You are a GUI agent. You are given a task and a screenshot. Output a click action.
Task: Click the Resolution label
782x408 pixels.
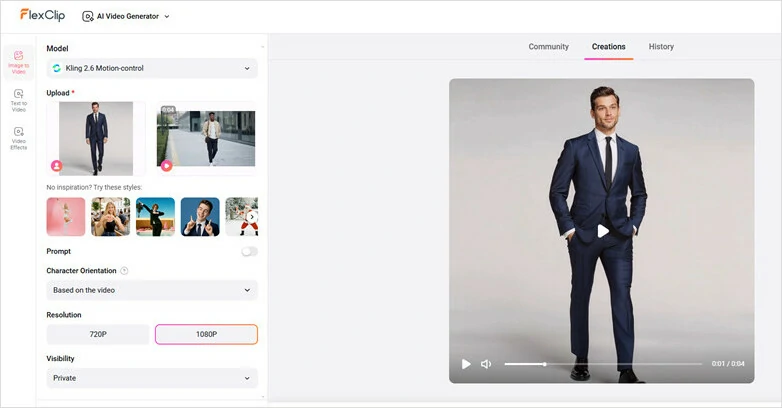point(64,315)
